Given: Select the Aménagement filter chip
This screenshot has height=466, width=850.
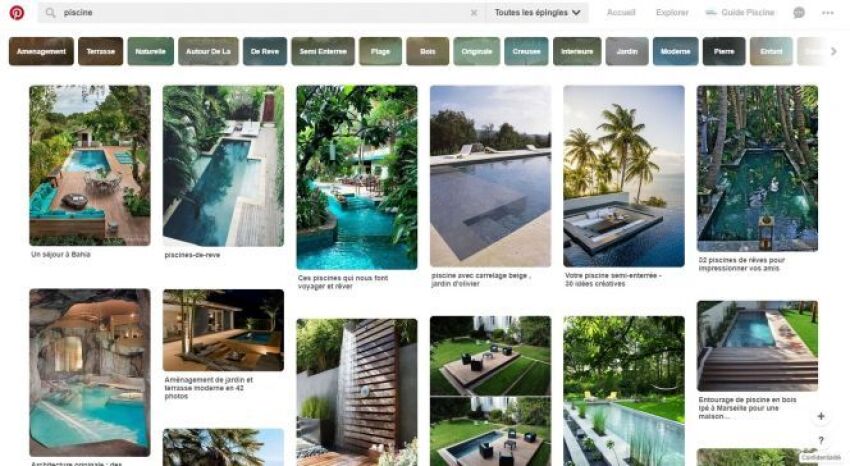Looking at the screenshot, I should (41, 51).
